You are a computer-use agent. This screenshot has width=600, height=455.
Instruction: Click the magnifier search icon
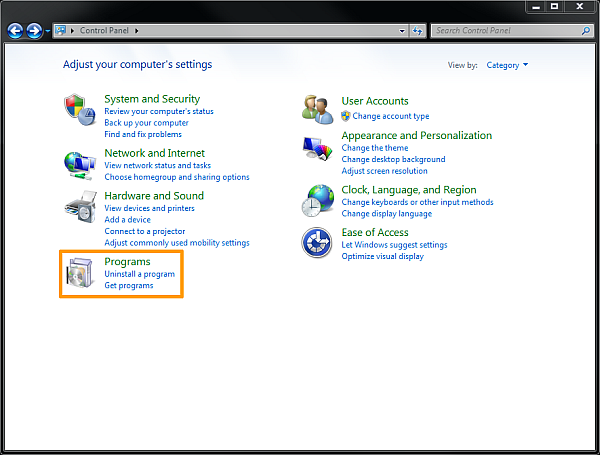pos(585,31)
